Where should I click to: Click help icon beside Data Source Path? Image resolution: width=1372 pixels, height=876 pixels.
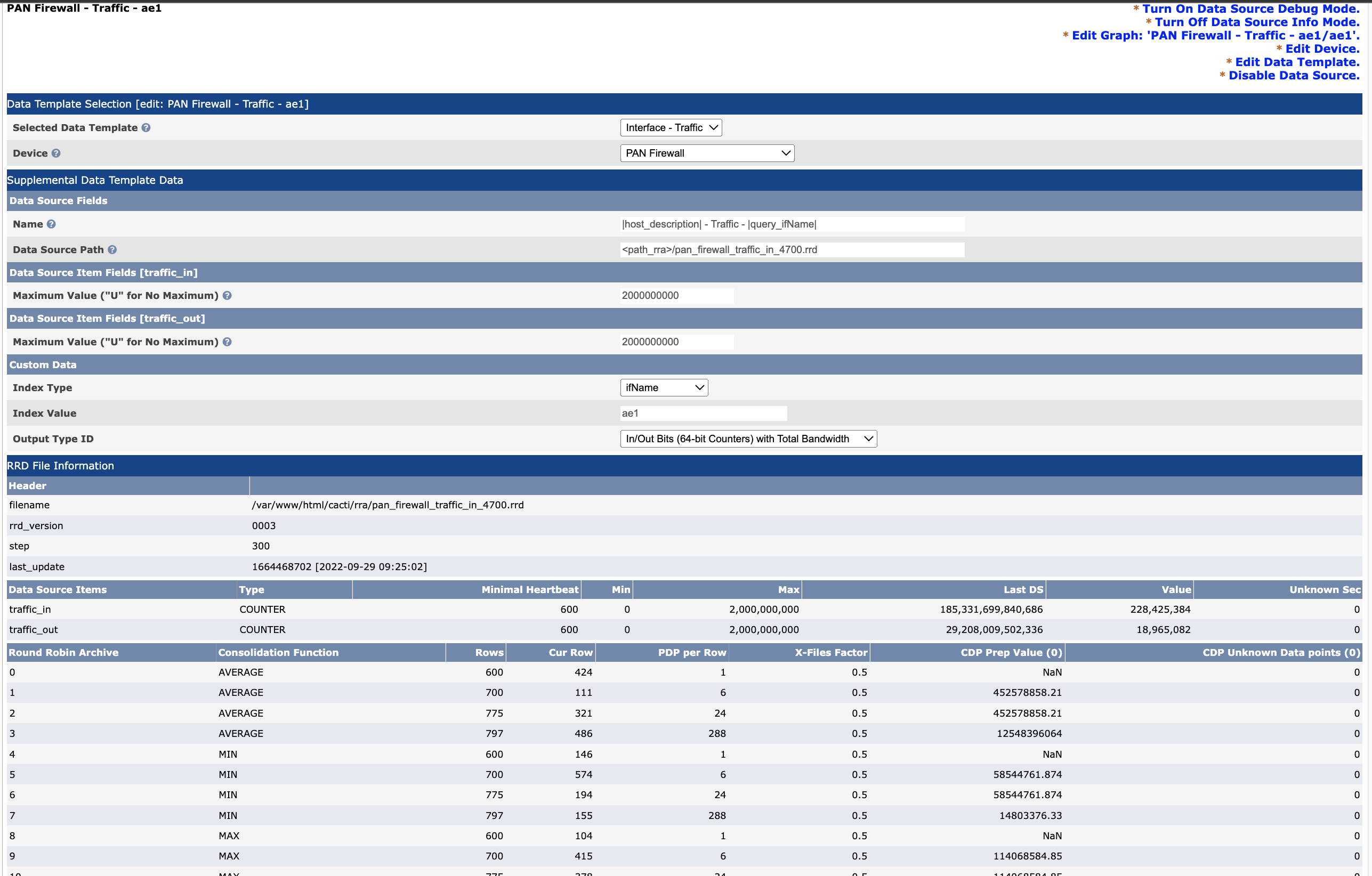pyautogui.click(x=112, y=249)
